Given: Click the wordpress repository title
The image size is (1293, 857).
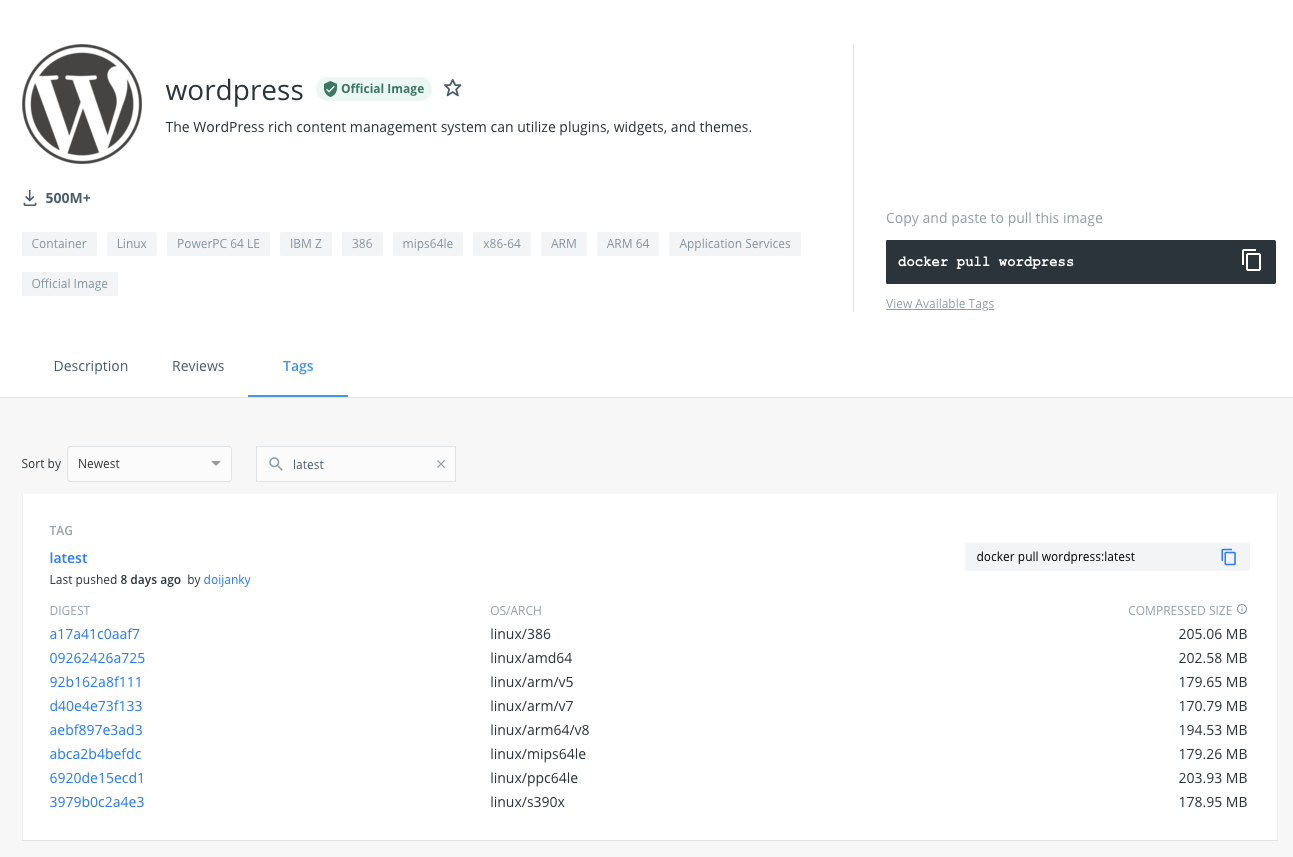Looking at the screenshot, I should (x=235, y=90).
